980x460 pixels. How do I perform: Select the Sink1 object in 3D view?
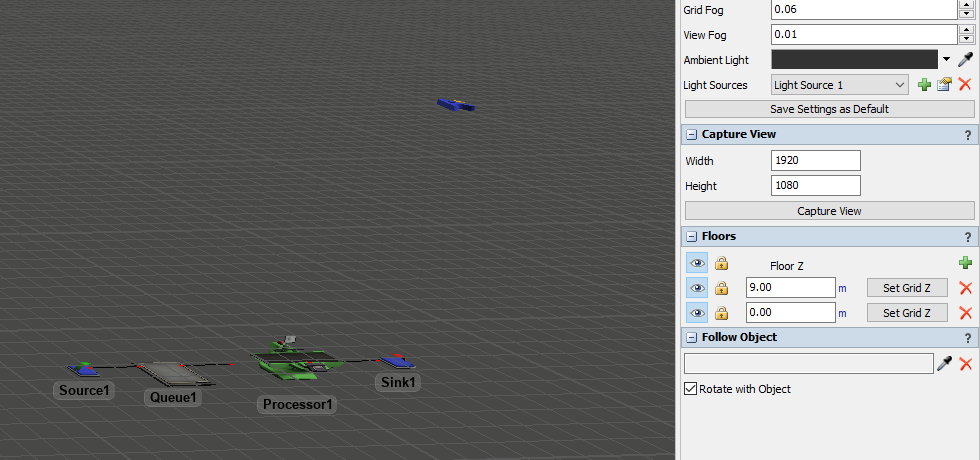point(397,361)
